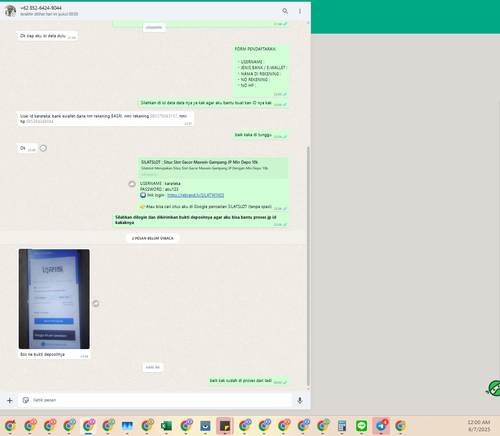Click the 2 PESAN BELUM DIBACA banner
The height and width of the screenshot is (436, 500).
[153, 238]
